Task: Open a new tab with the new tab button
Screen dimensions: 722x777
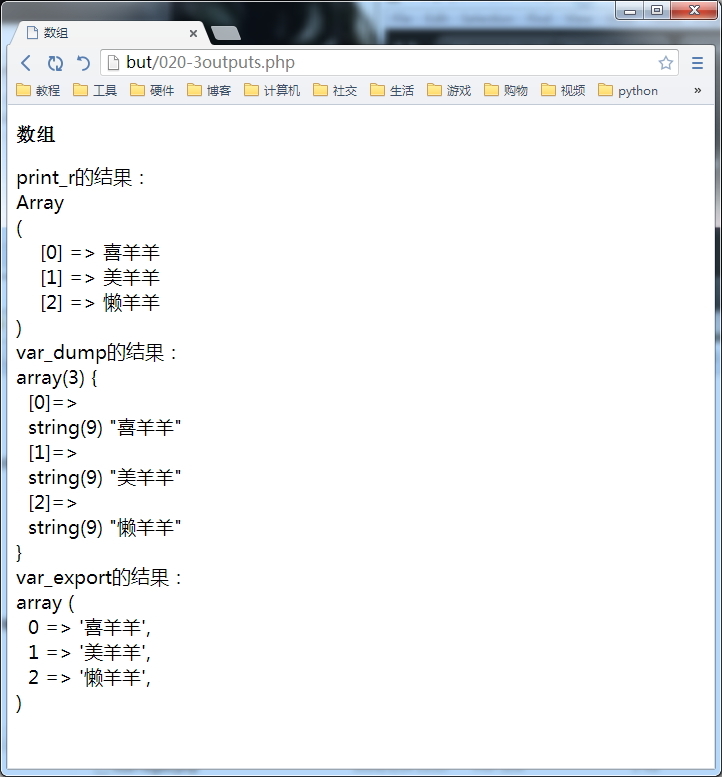Action: (x=225, y=33)
